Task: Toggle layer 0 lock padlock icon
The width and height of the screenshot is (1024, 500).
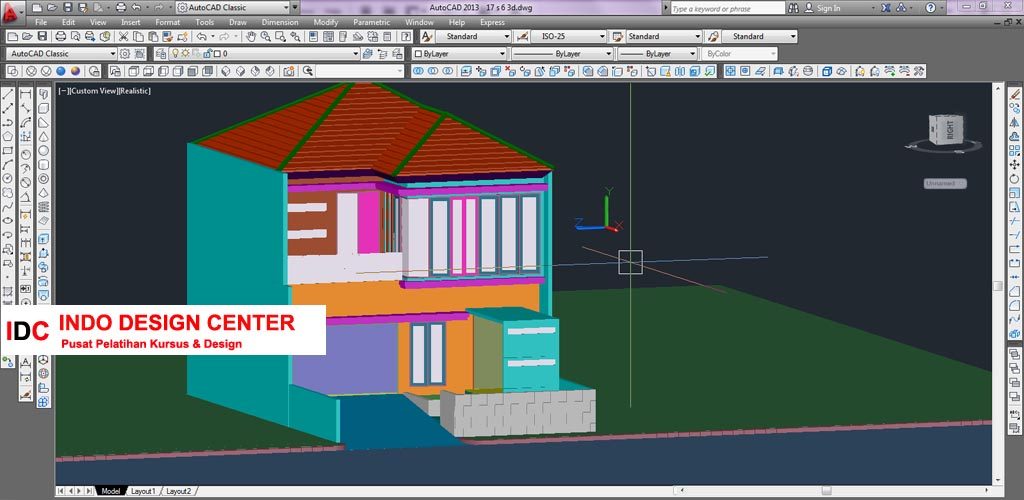Action: point(206,54)
